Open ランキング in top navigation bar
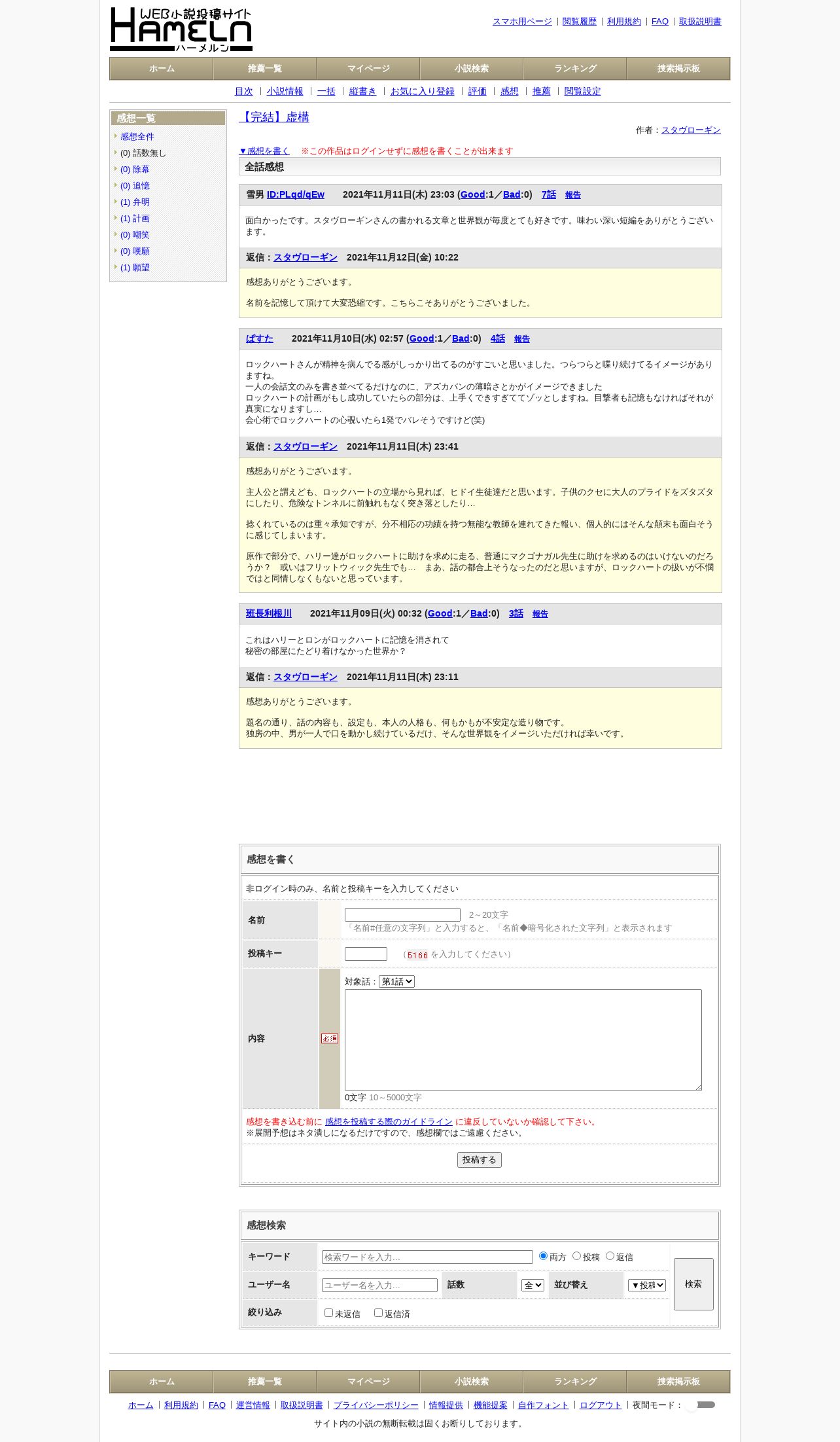Image resolution: width=840 pixels, height=1442 pixels. (x=575, y=69)
